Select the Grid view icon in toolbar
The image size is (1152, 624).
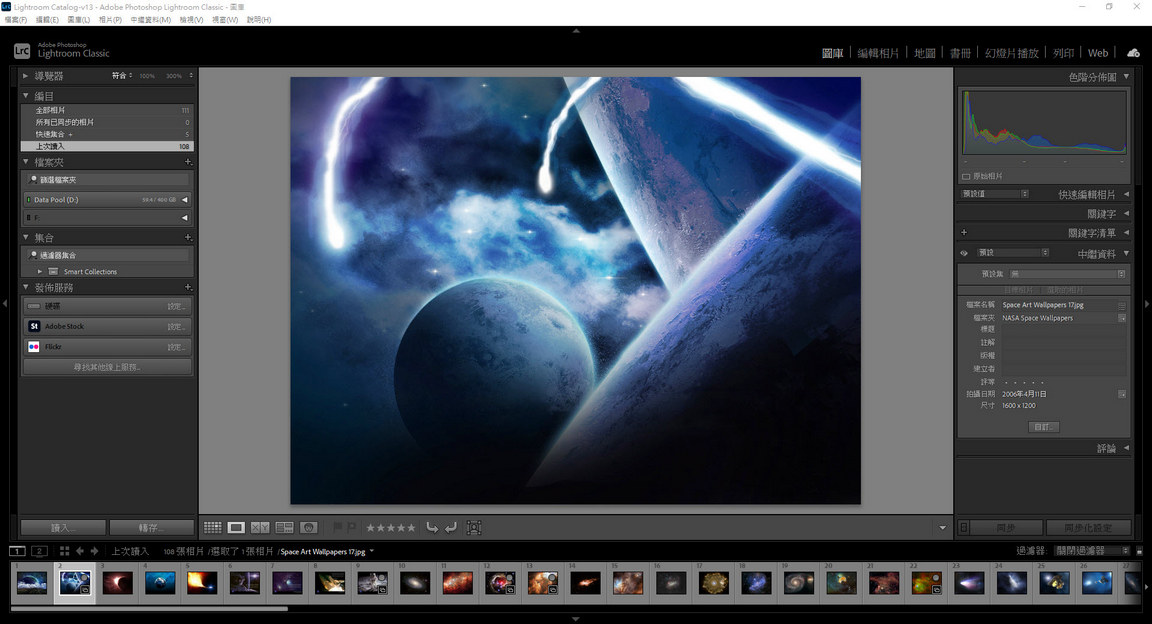click(x=212, y=527)
